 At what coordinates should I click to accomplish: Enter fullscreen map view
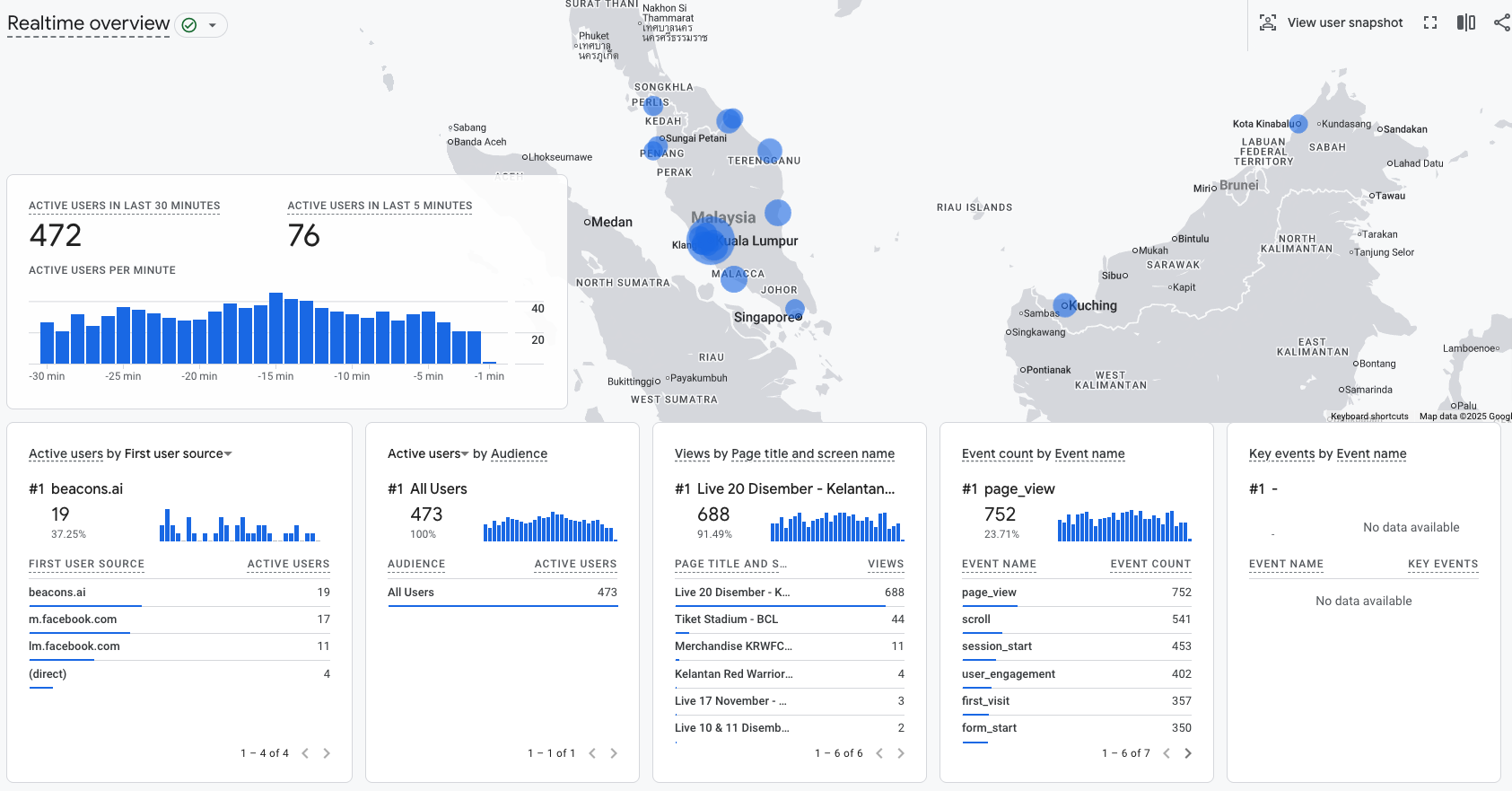(x=1430, y=23)
